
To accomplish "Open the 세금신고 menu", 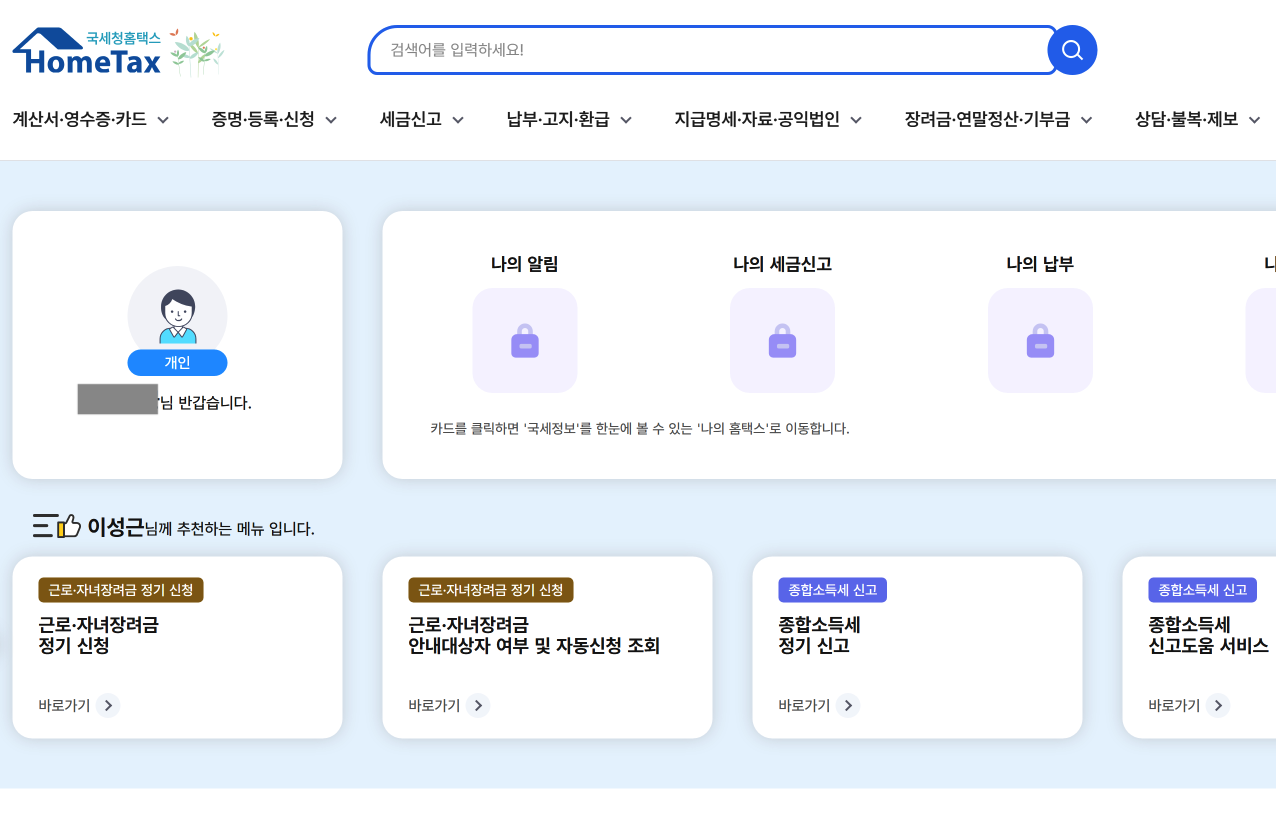I will click(x=411, y=118).
